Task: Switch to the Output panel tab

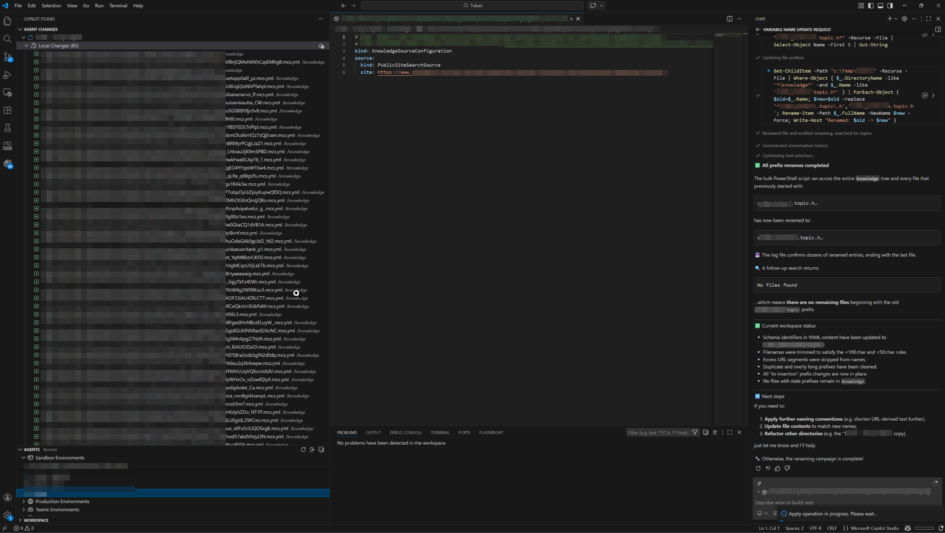Action: (373, 432)
